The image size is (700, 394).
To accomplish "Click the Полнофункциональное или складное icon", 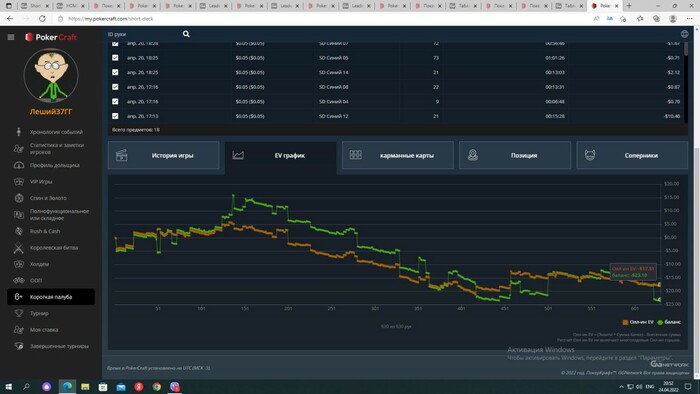I will (x=19, y=215).
